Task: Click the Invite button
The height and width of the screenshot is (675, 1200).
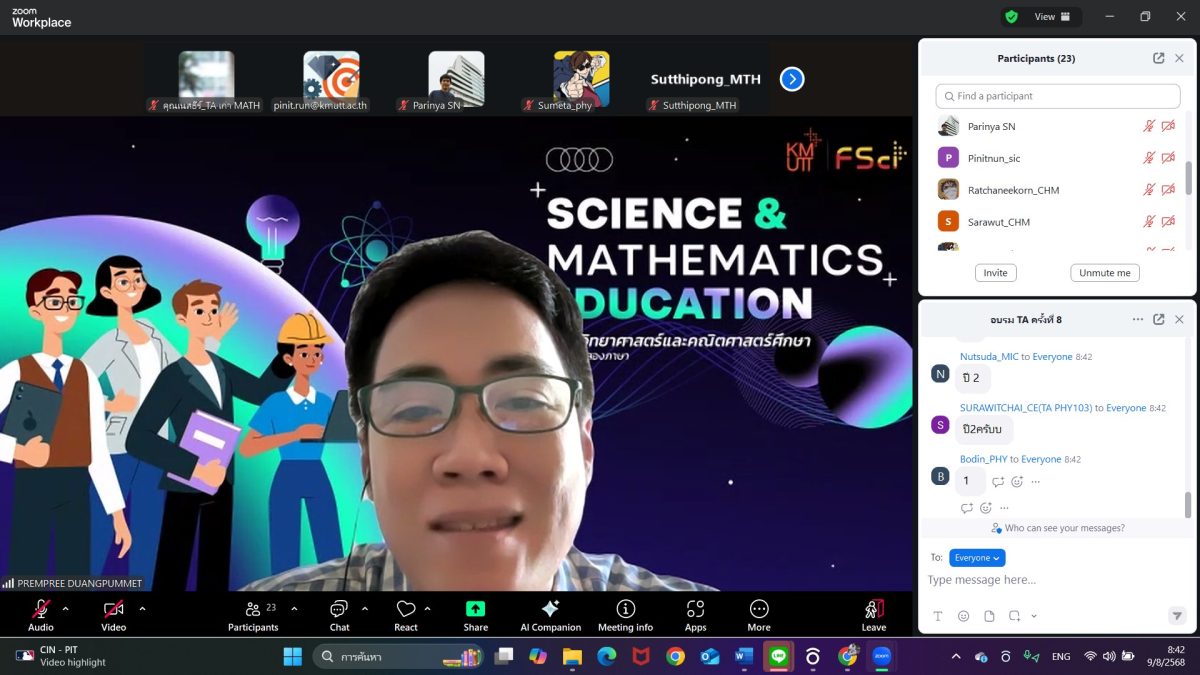Action: point(995,273)
